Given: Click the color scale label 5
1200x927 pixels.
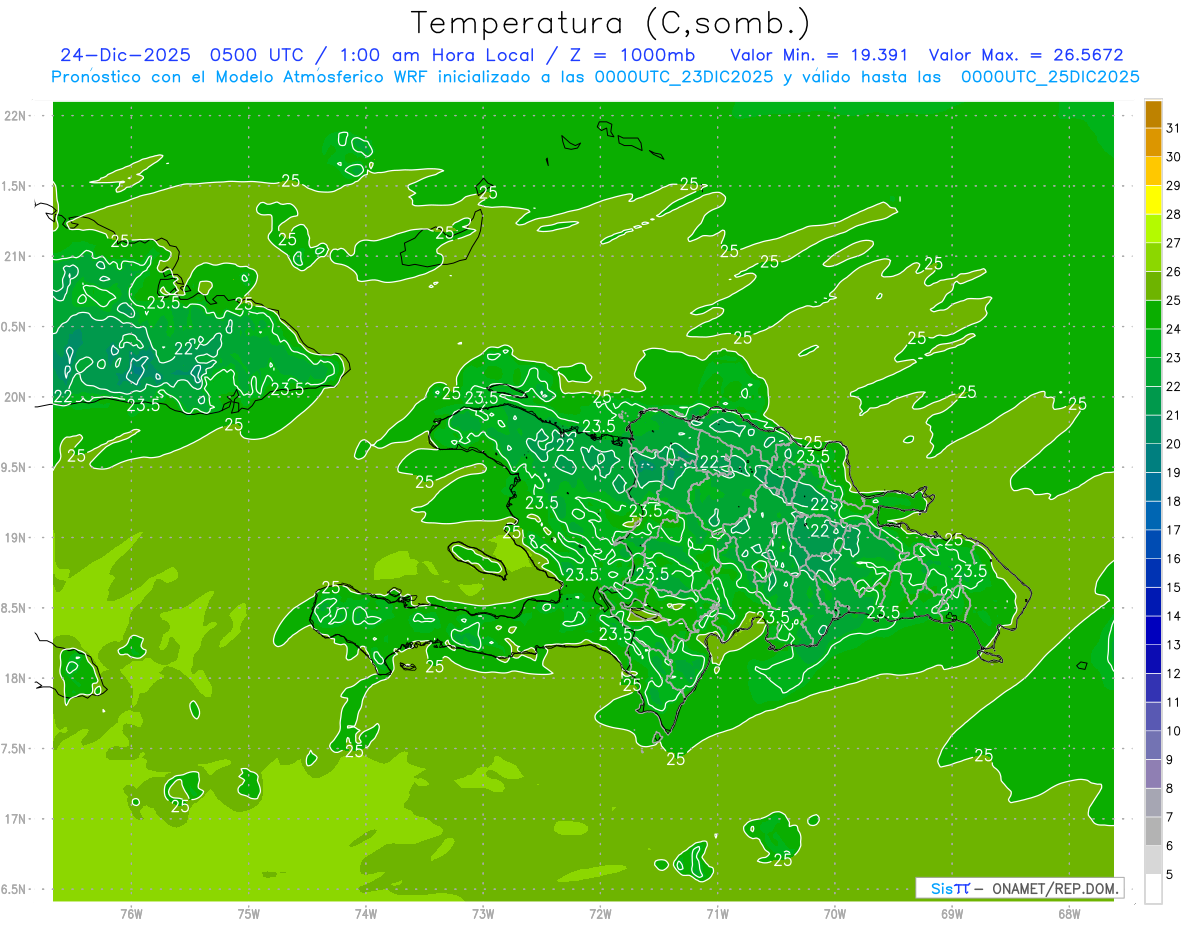Looking at the screenshot, I should [x=1170, y=874].
